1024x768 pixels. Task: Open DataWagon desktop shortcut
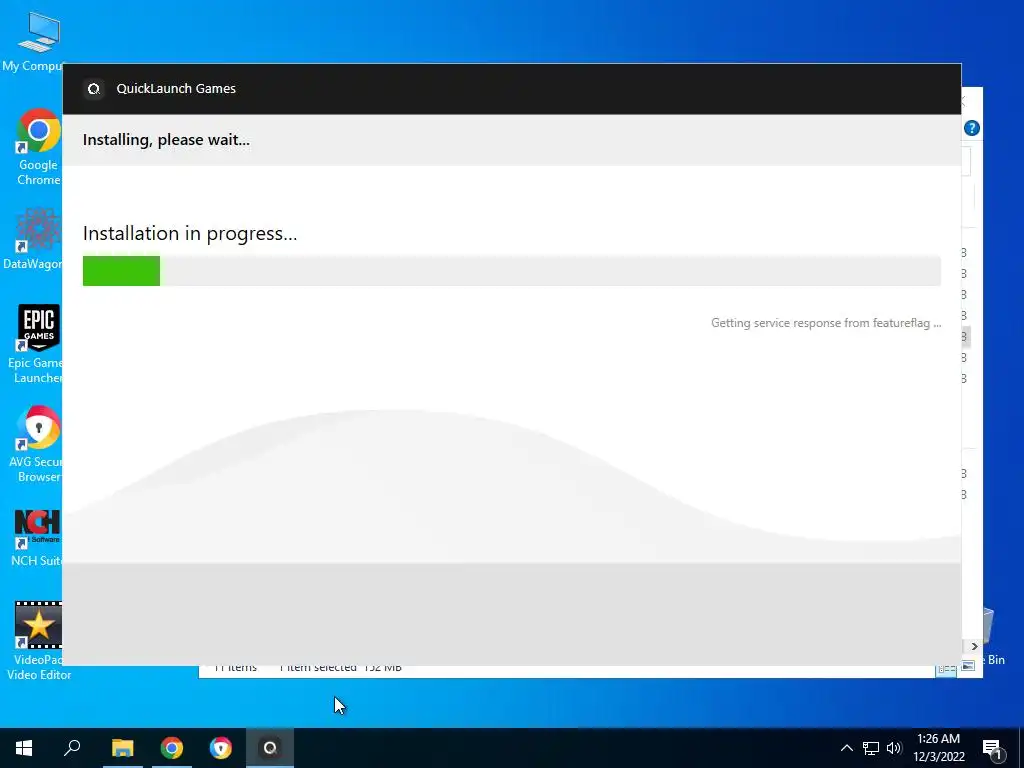(34, 240)
